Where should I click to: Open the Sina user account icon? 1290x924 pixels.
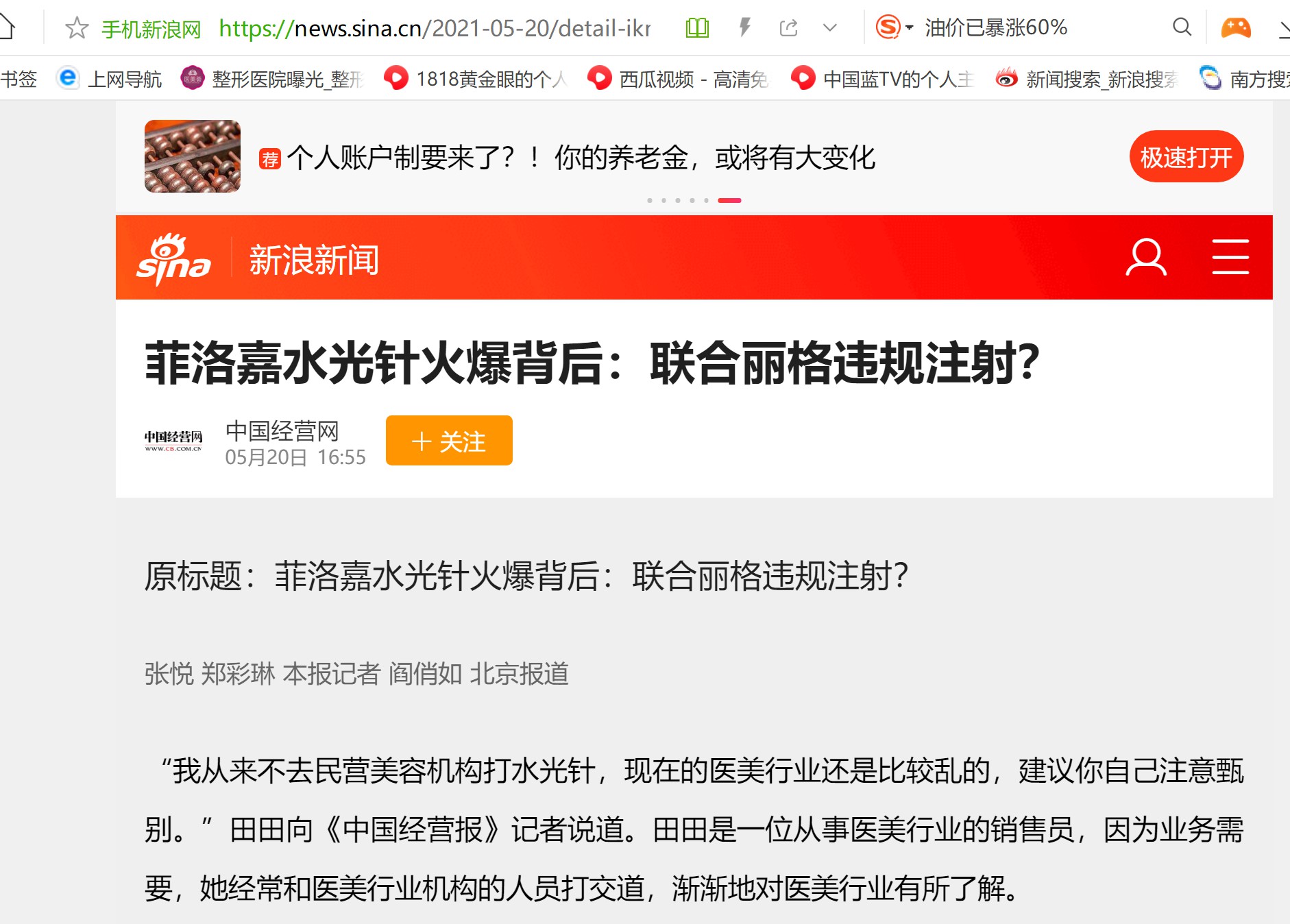point(1146,257)
